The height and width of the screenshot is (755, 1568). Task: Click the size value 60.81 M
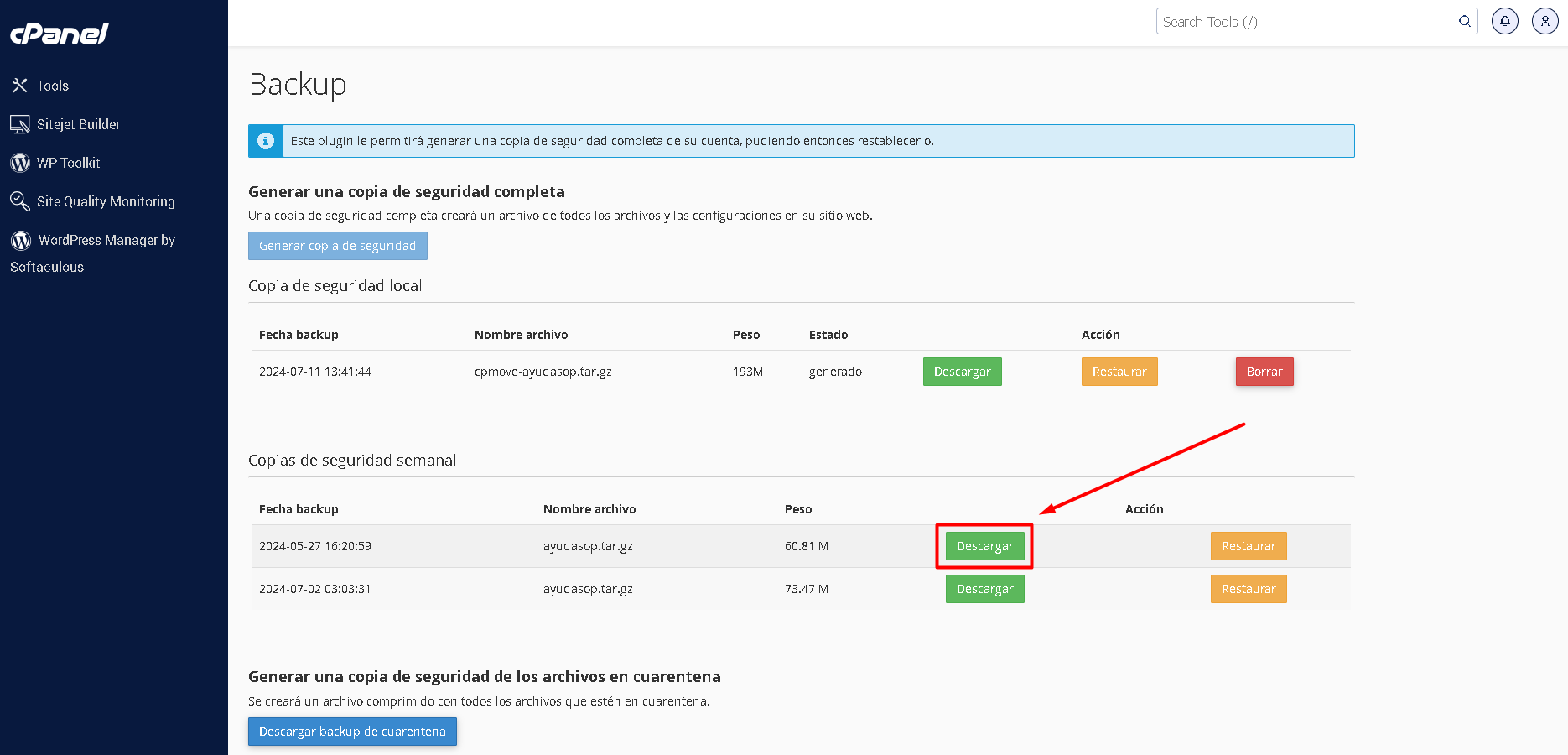(807, 546)
